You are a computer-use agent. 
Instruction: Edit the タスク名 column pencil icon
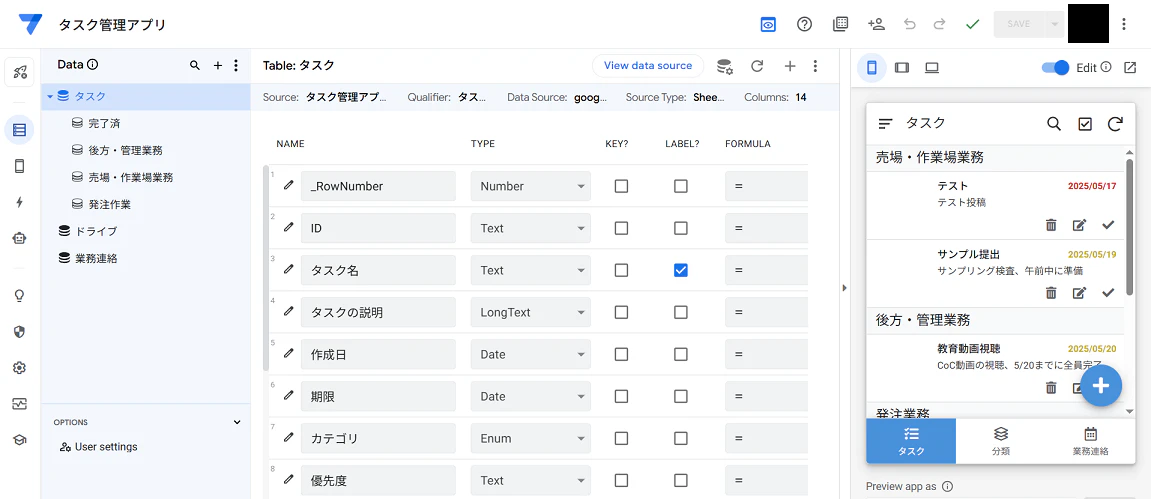[x=288, y=269]
